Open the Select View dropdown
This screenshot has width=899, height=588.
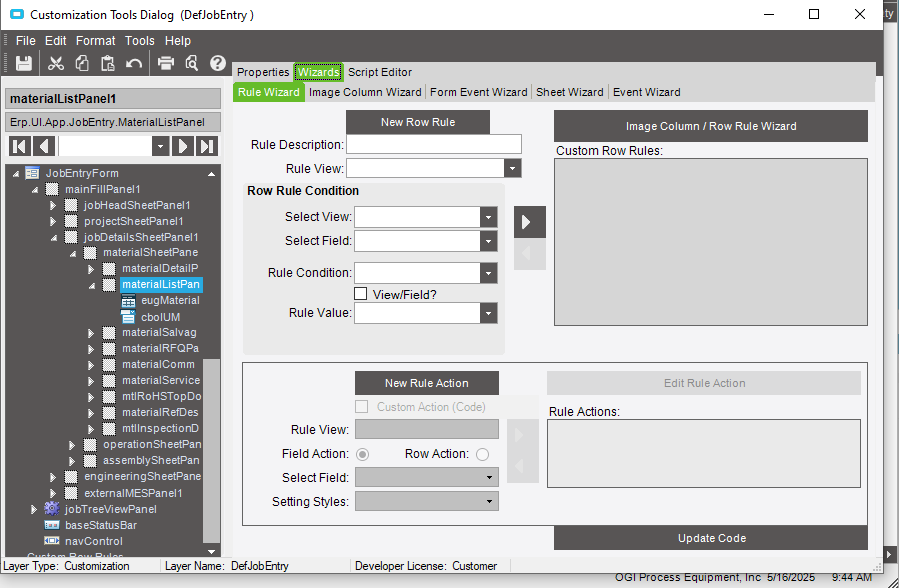coord(488,217)
